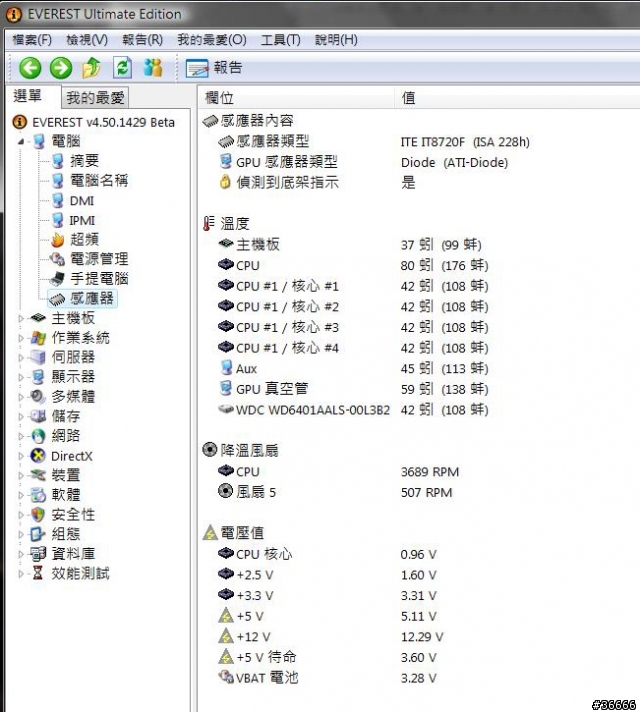This screenshot has width=640, height=713.
Task: Open the 檢視(V) menu
Action: (x=87, y=40)
